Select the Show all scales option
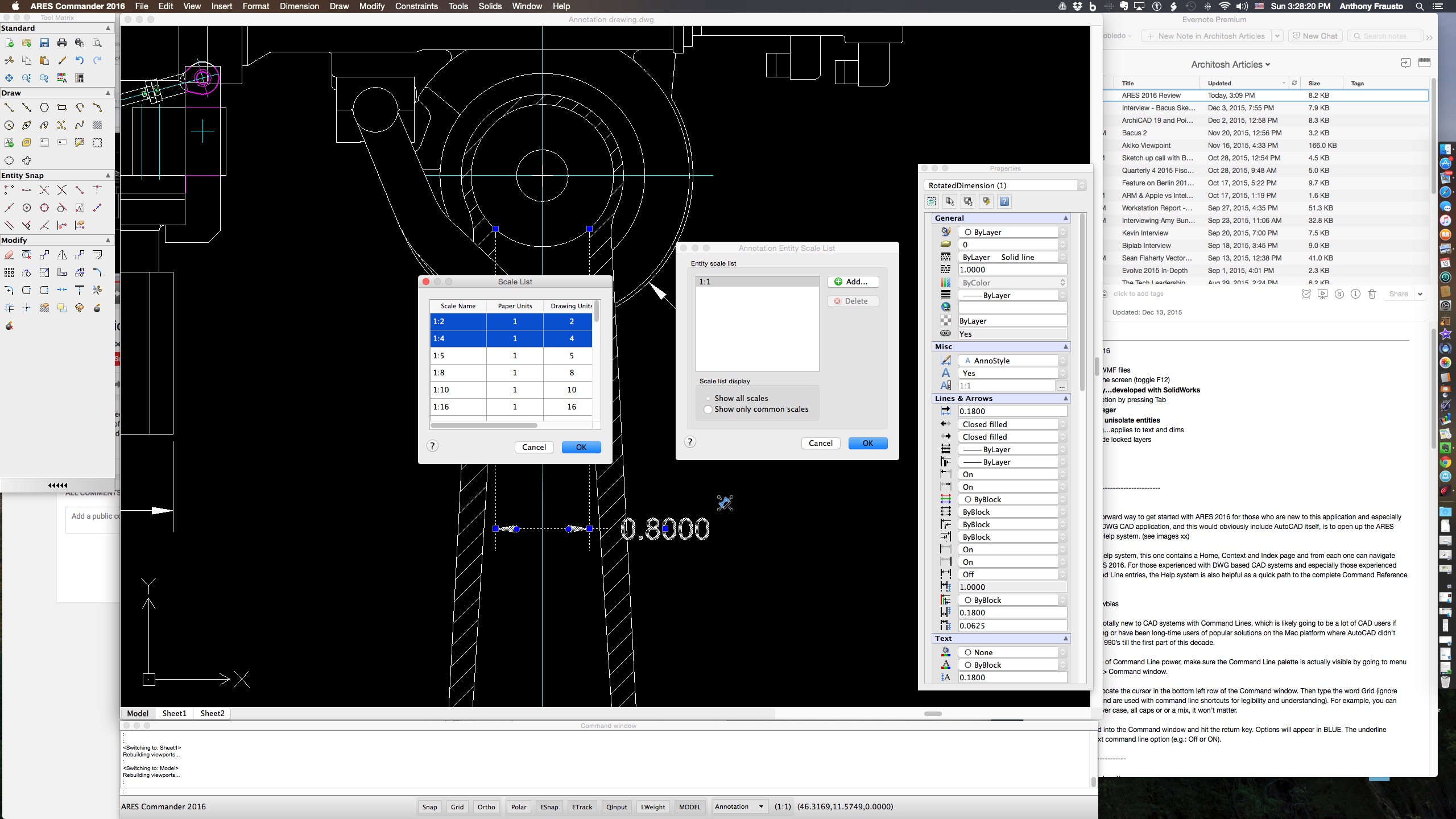Image resolution: width=1456 pixels, height=819 pixels. point(708,398)
